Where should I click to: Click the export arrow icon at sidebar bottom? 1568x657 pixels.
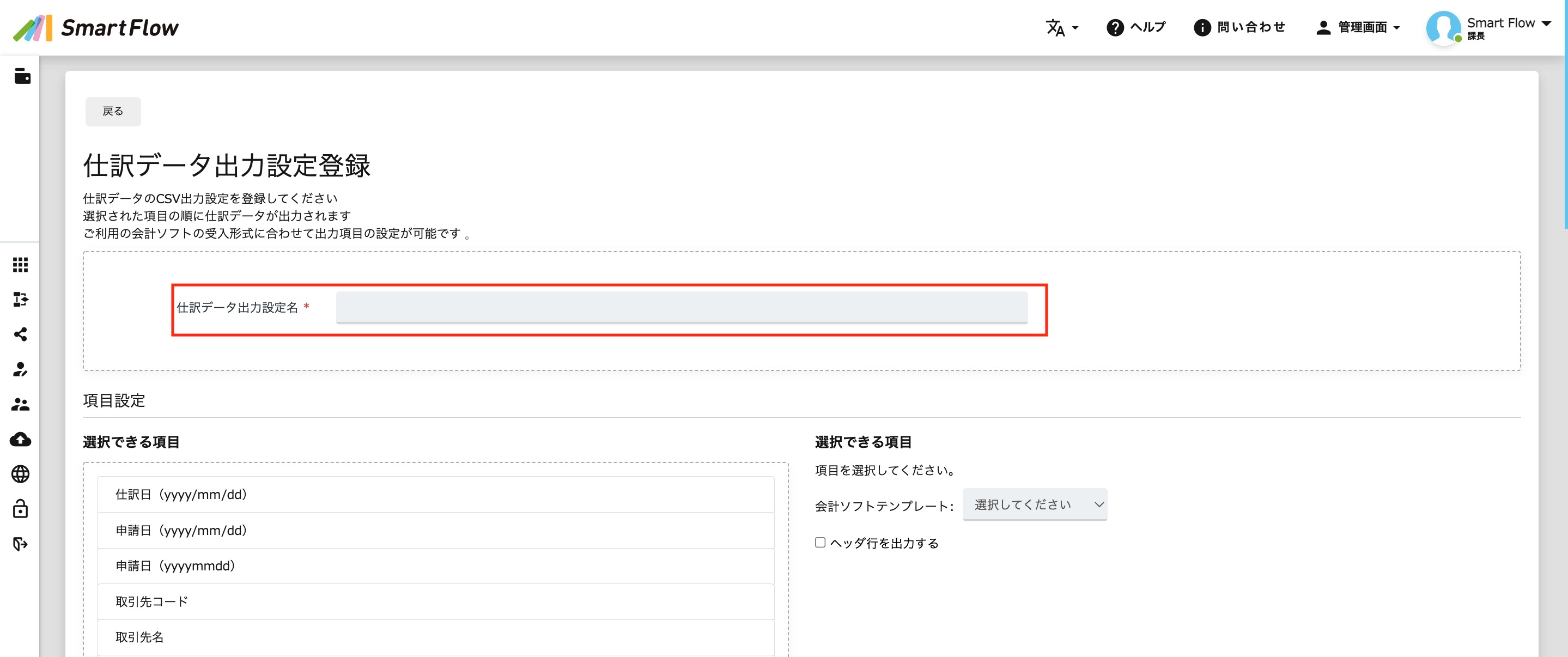[x=21, y=544]
